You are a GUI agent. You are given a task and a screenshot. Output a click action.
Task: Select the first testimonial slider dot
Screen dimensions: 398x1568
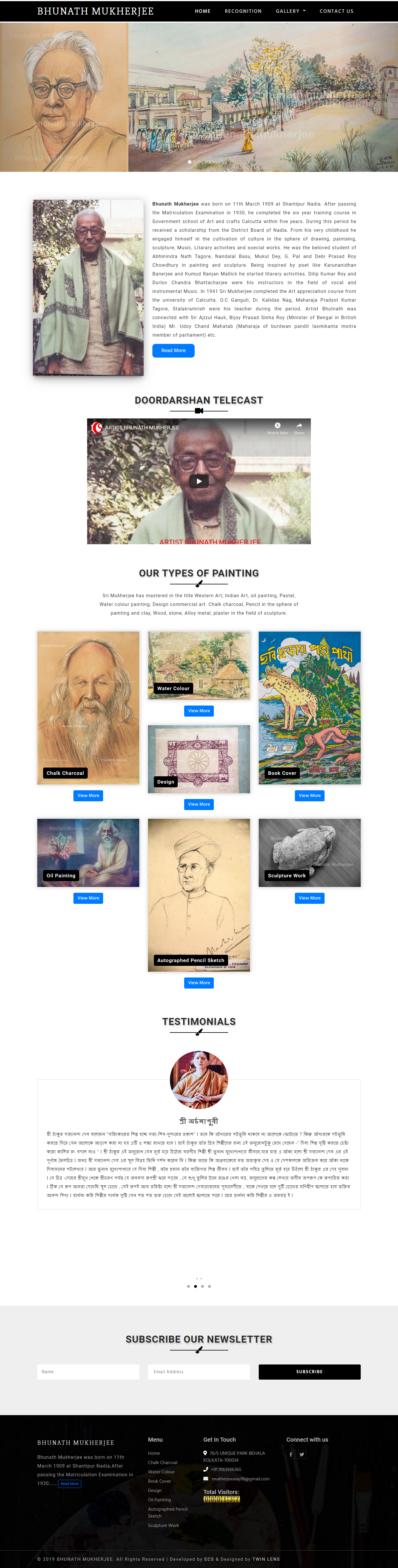(x=188, y=1287)
